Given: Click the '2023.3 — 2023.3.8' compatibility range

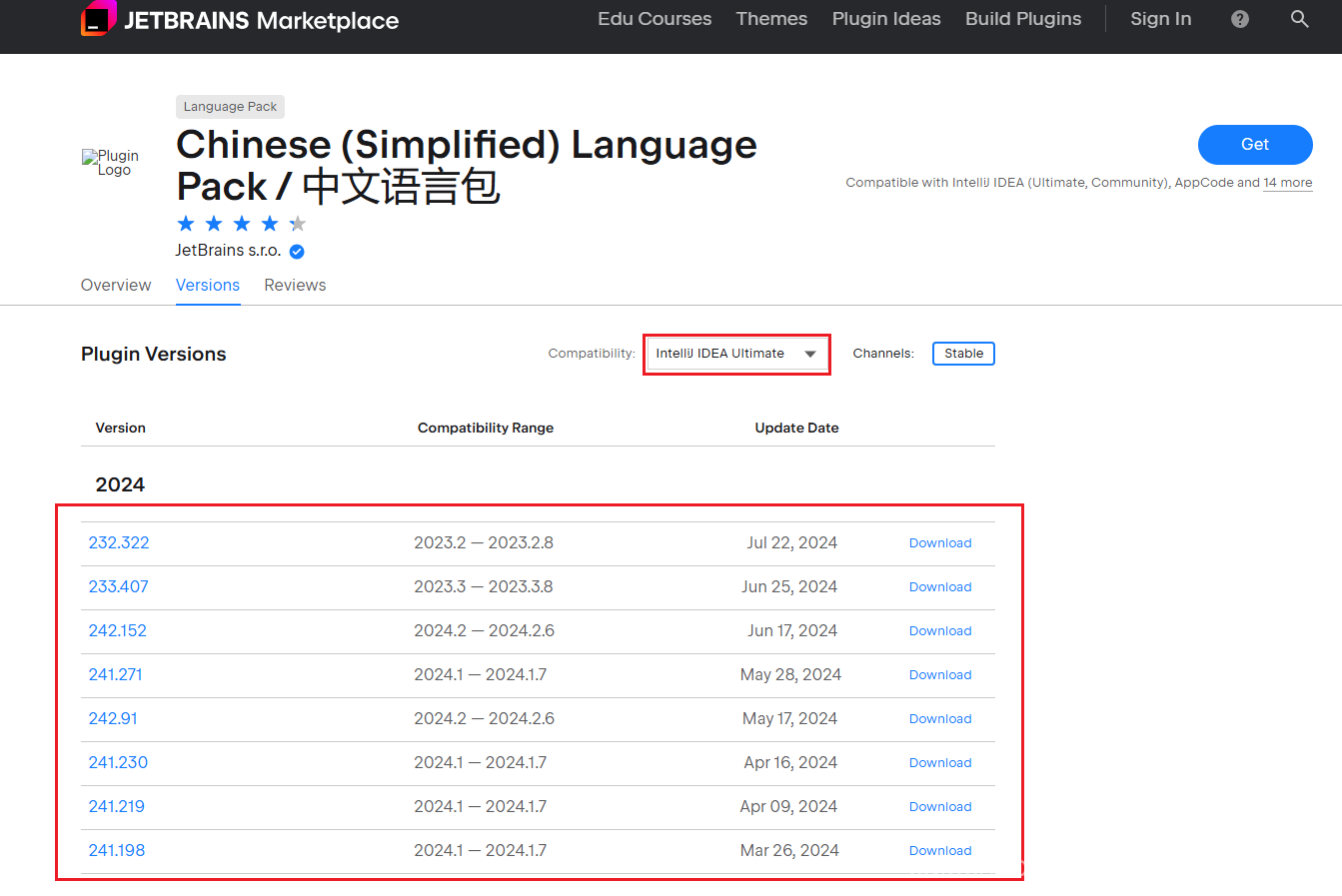Looking at the screenshot, I should 484,587.
